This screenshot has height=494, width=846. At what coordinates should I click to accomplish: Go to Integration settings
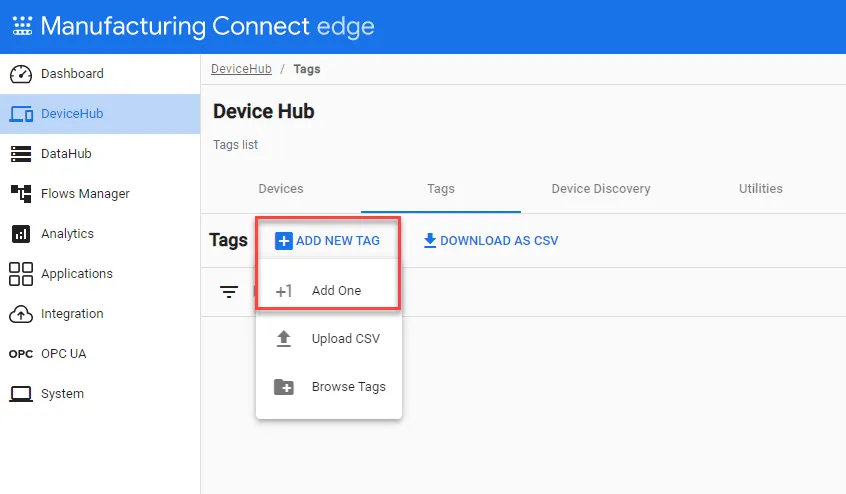[x=100, y=314]
